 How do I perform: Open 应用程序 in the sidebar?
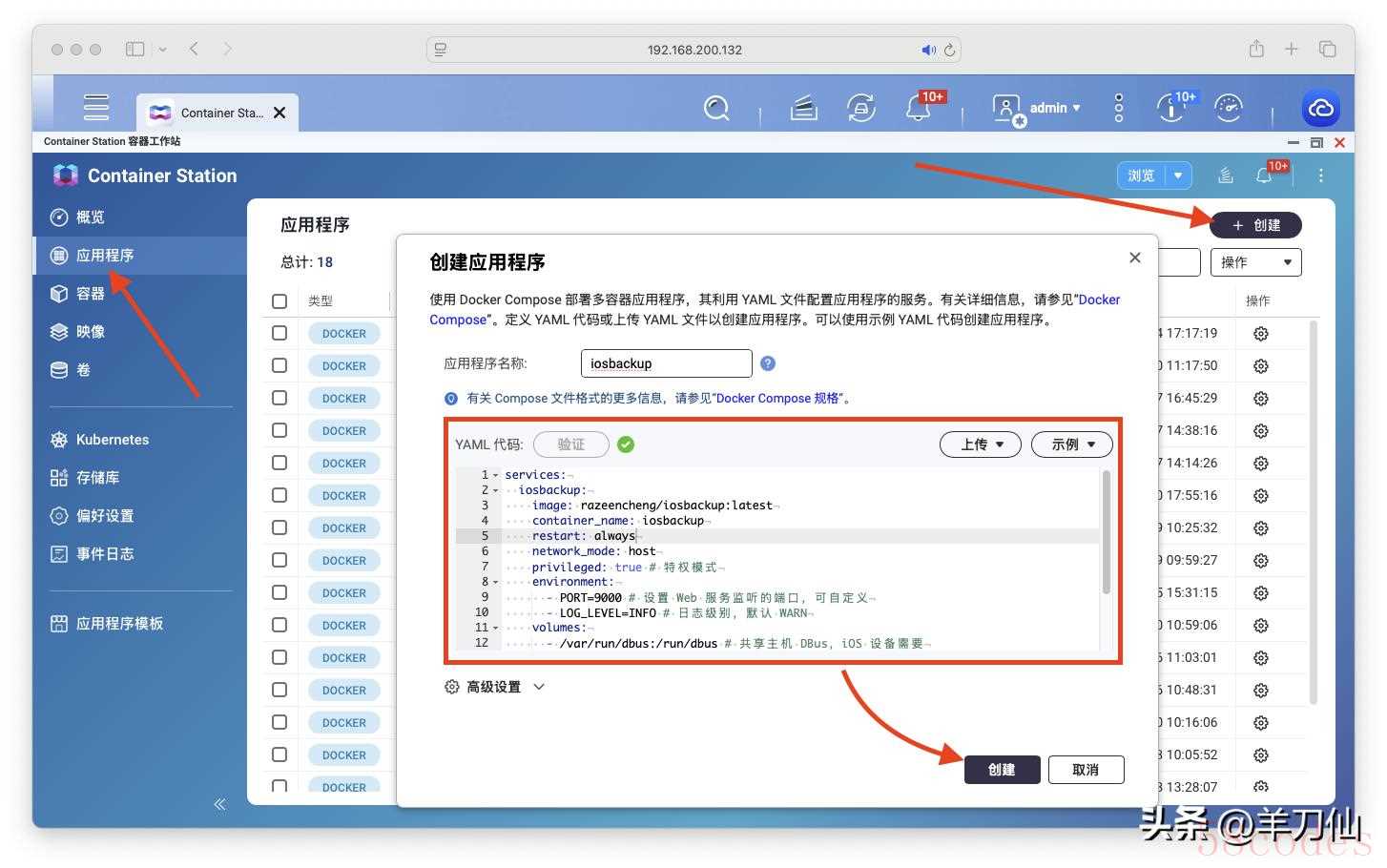[140, 256]
